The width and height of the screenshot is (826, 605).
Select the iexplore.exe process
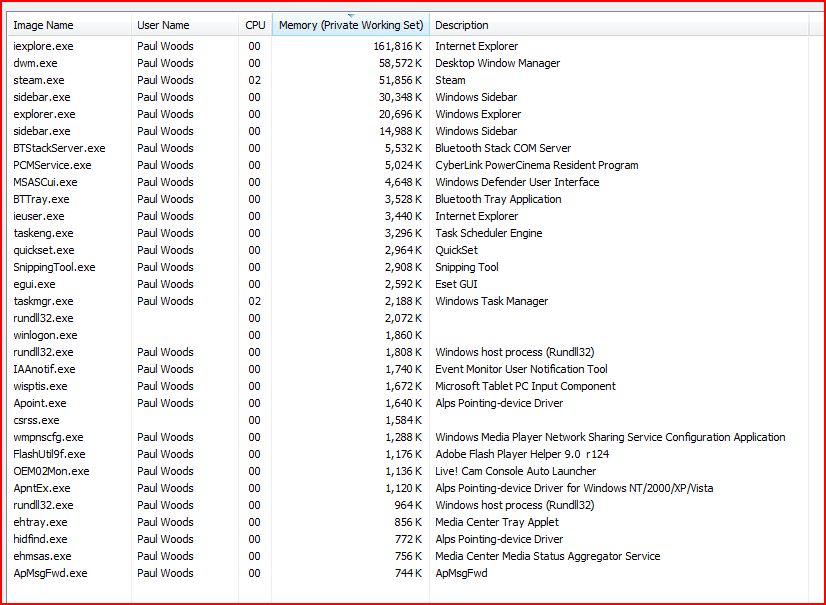(43, 46)
